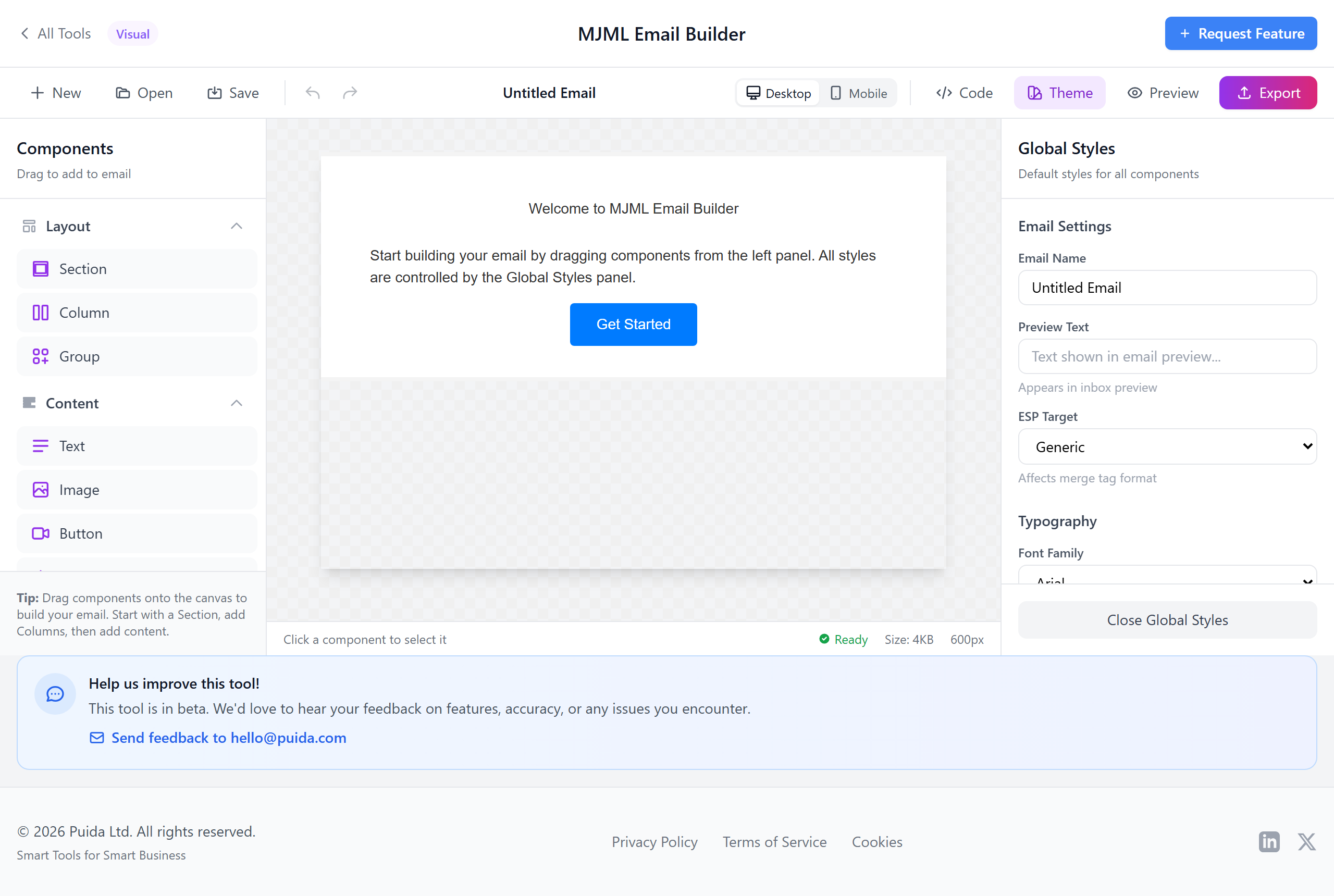This screenshot has height=896, width=1334.
Task: Open the LinkedIn page from the footer
Action: 1269,842
